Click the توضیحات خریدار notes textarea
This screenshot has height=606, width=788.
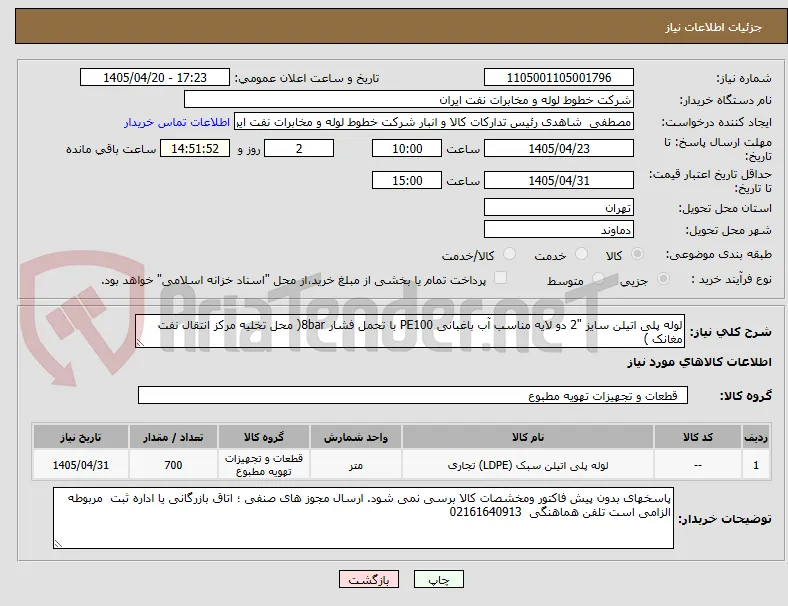(363, 518)
